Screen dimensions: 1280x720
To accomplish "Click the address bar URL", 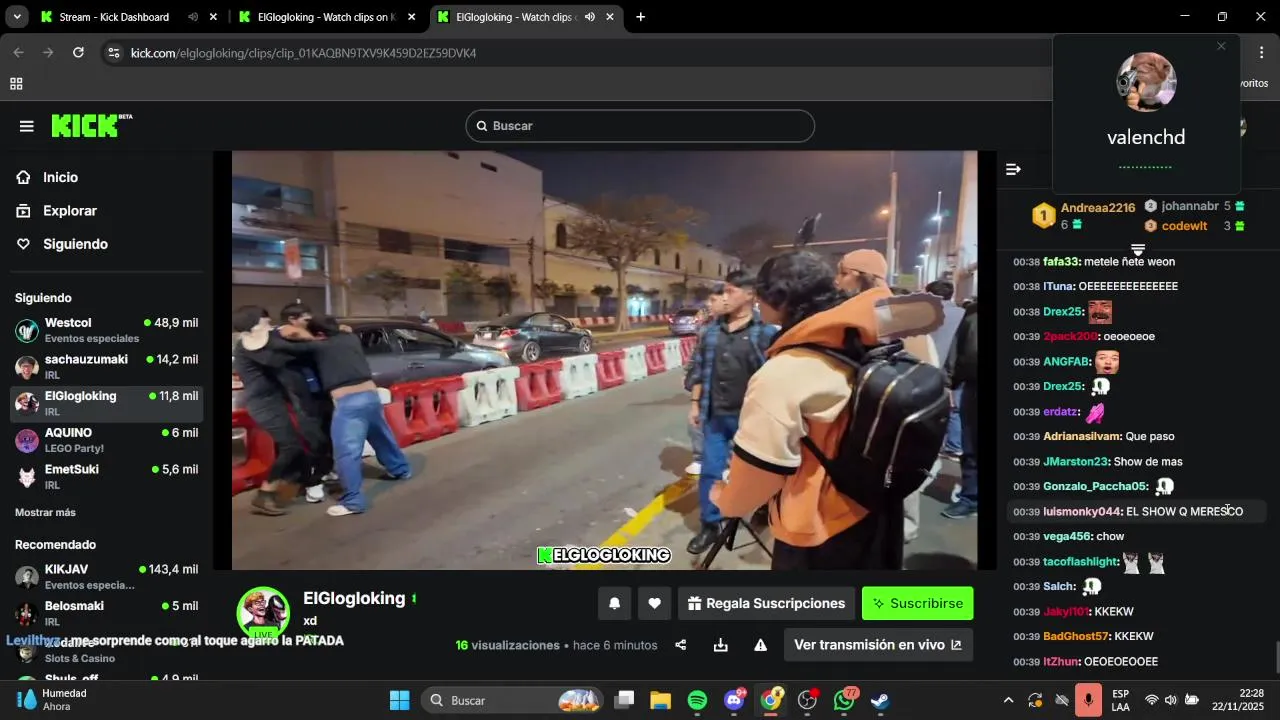I will (x=303, y=53).
